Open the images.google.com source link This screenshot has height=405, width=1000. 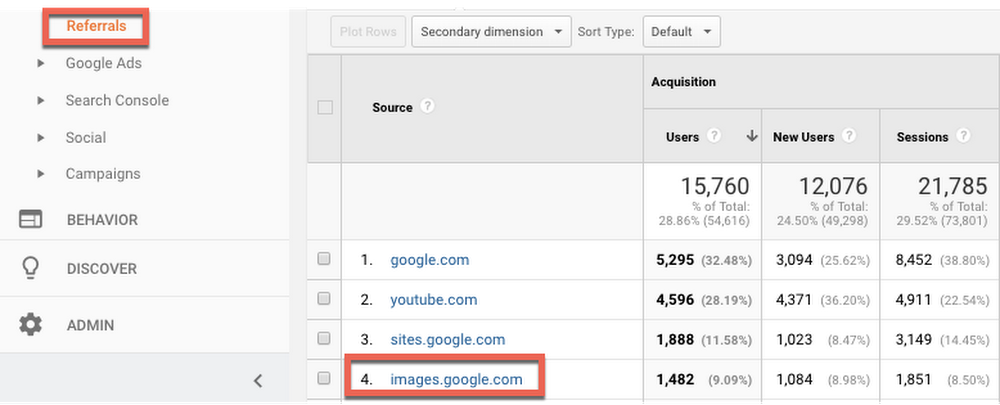(x=456, y=379)
